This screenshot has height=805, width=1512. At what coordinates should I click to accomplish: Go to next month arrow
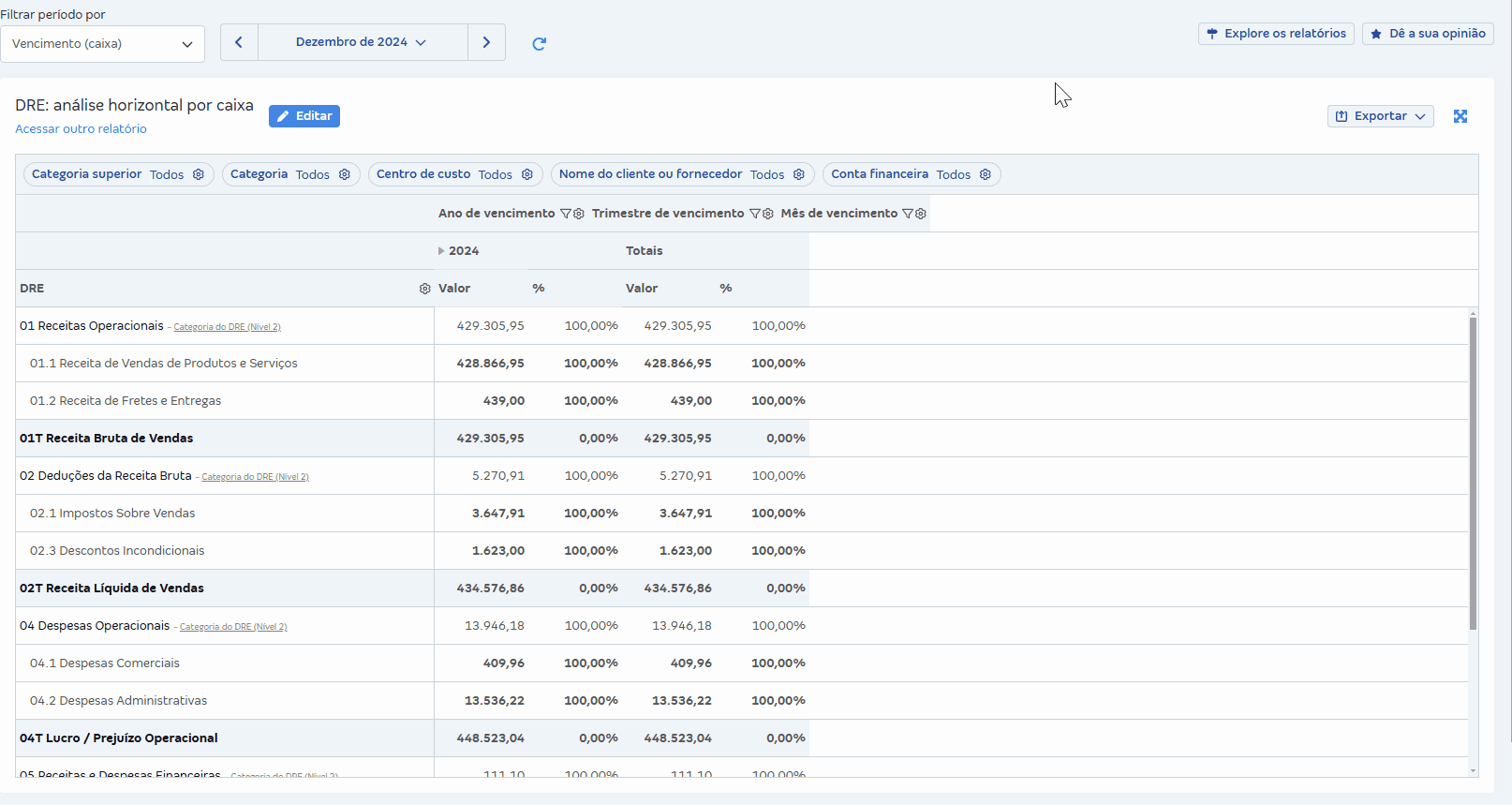point(486,42)
